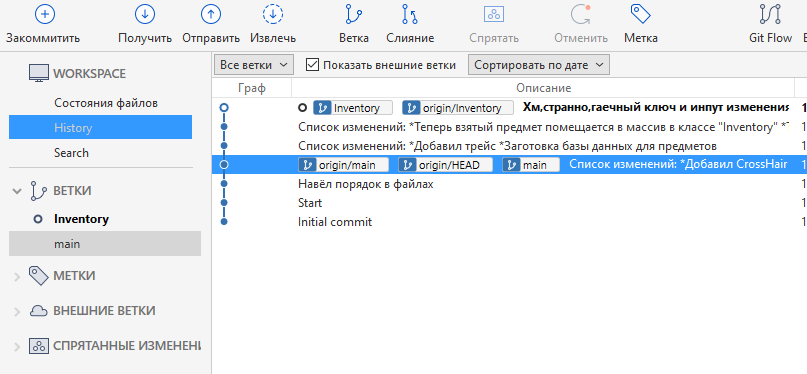Click the origin/Inventory branch label
This screenshot has height=374, width=807.
(x=458, y=108)
